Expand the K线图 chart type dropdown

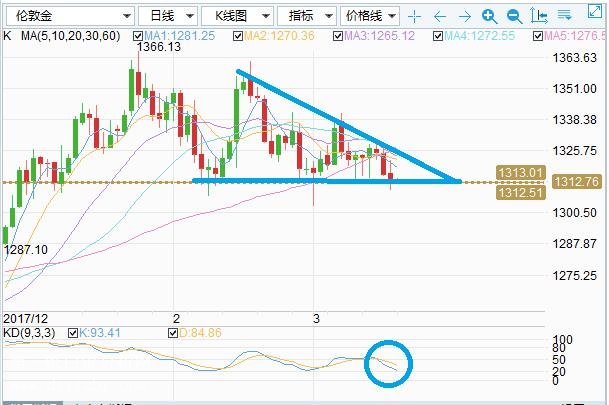pos(235,16)
